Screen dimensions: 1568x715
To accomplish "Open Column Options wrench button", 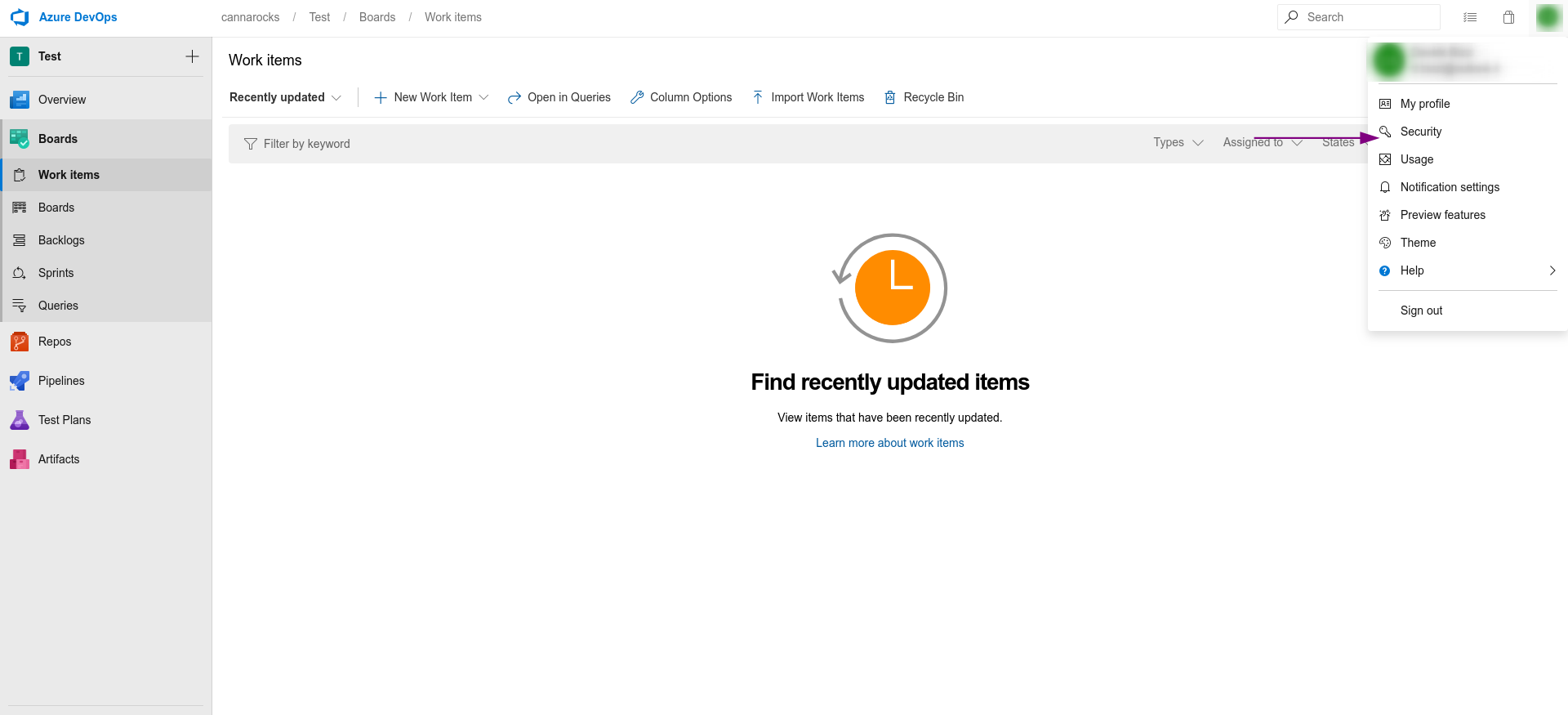I will click(x=681, y=97).
